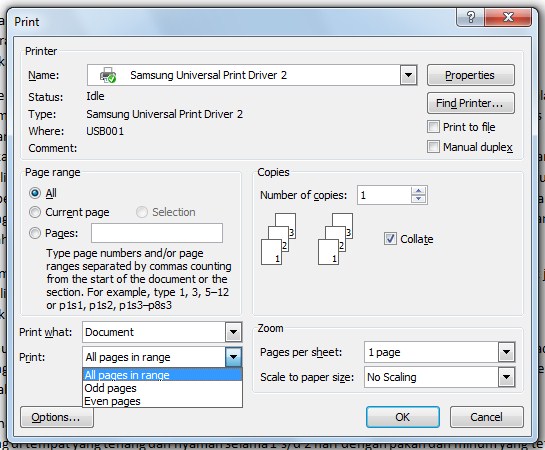545x450 pixels.
Task: Click the Options button
Action: pyautogui.click(x=57, y=417)
